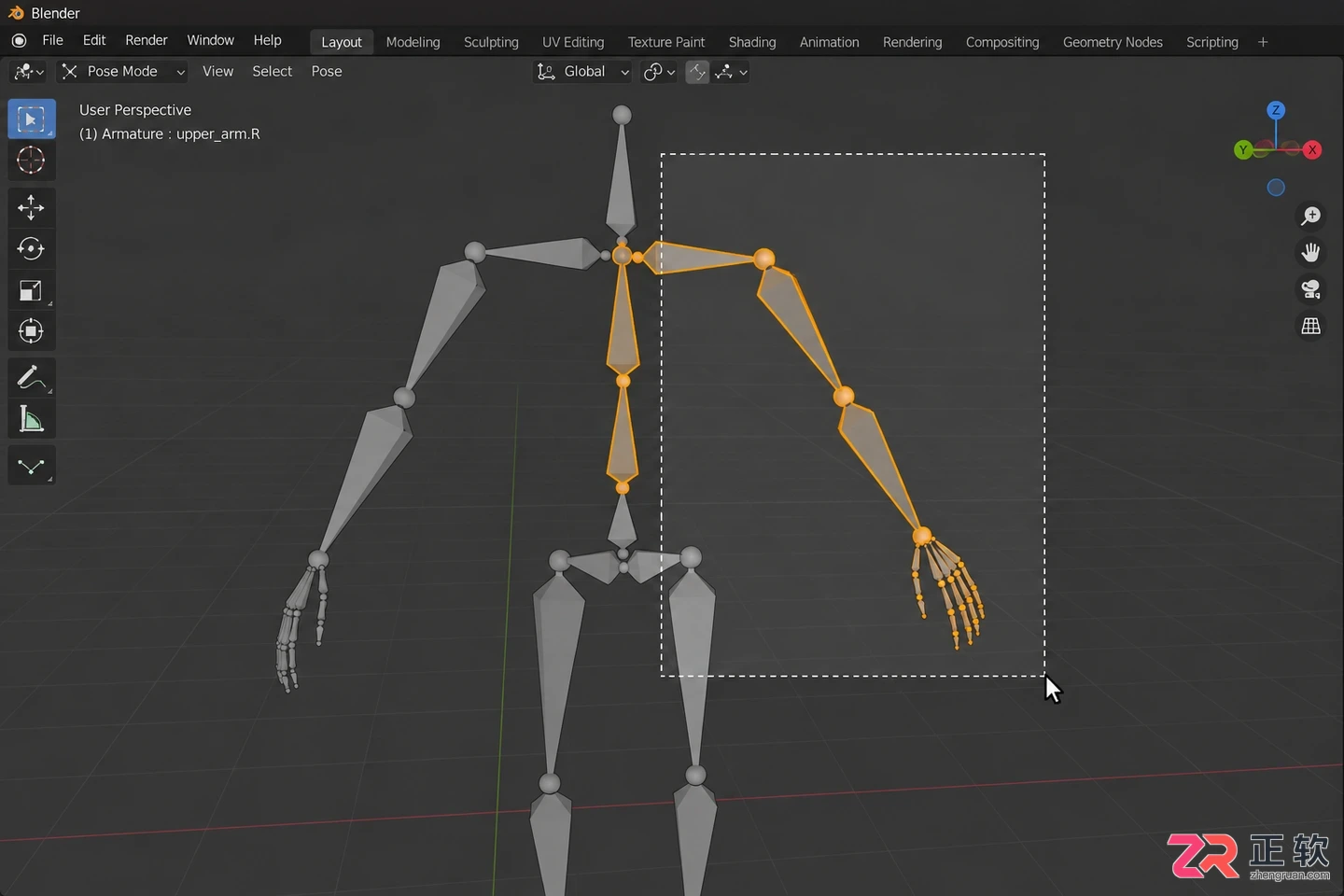
Task: Select the Scale tool
Action: pyautogui.click(x=31, y=290)
